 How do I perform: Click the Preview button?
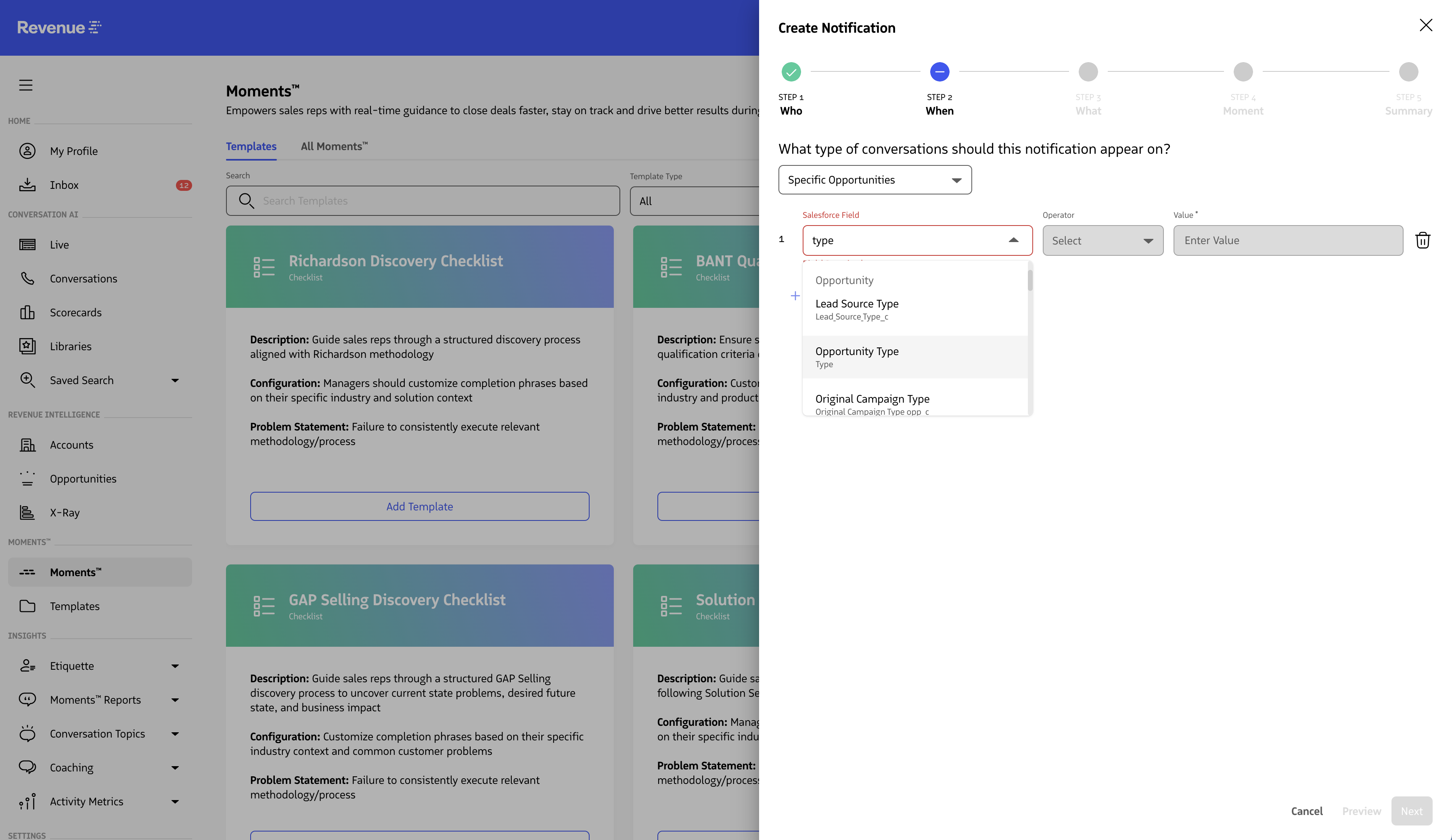(1361, 811)
